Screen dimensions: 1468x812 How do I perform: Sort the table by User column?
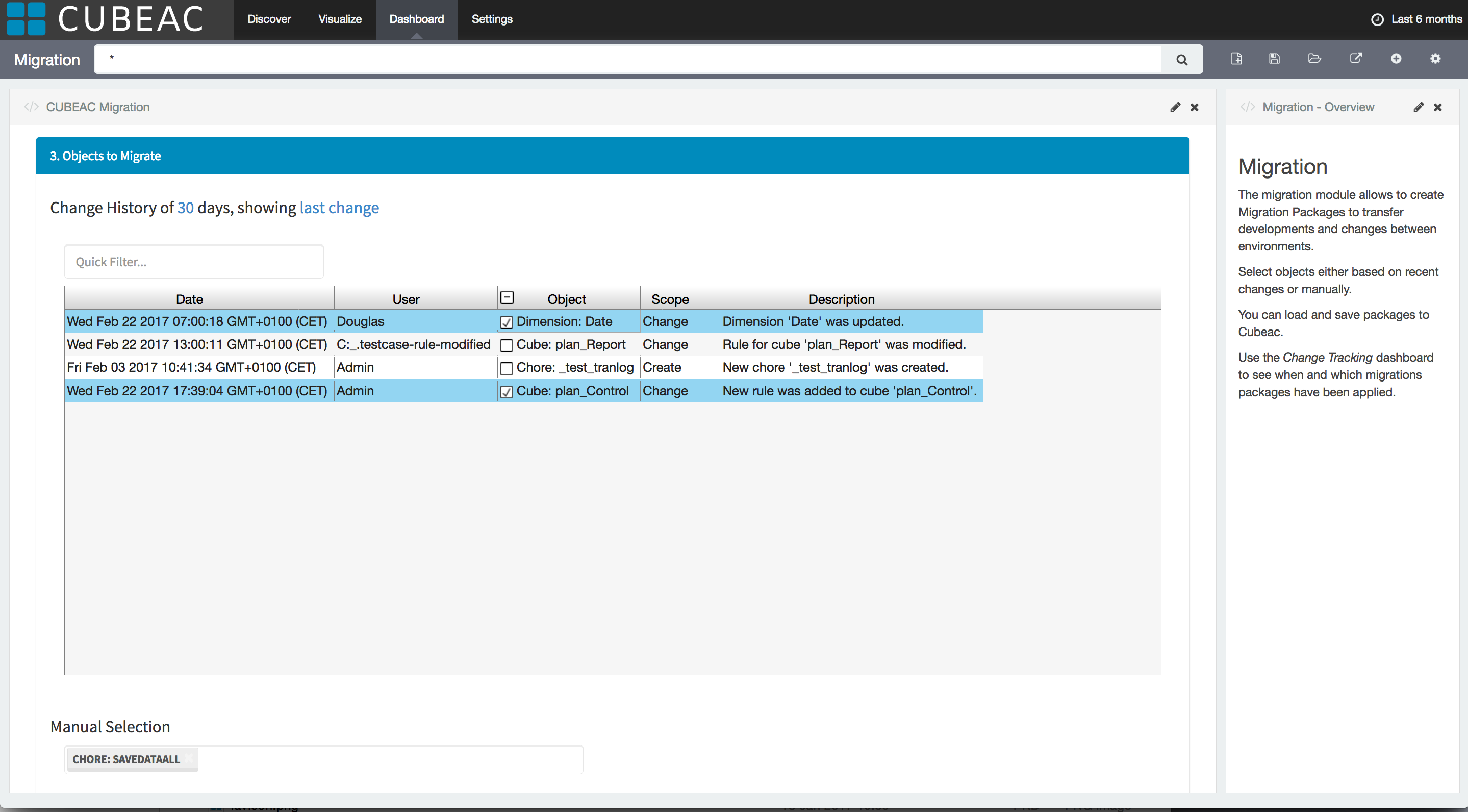[406, 299]
